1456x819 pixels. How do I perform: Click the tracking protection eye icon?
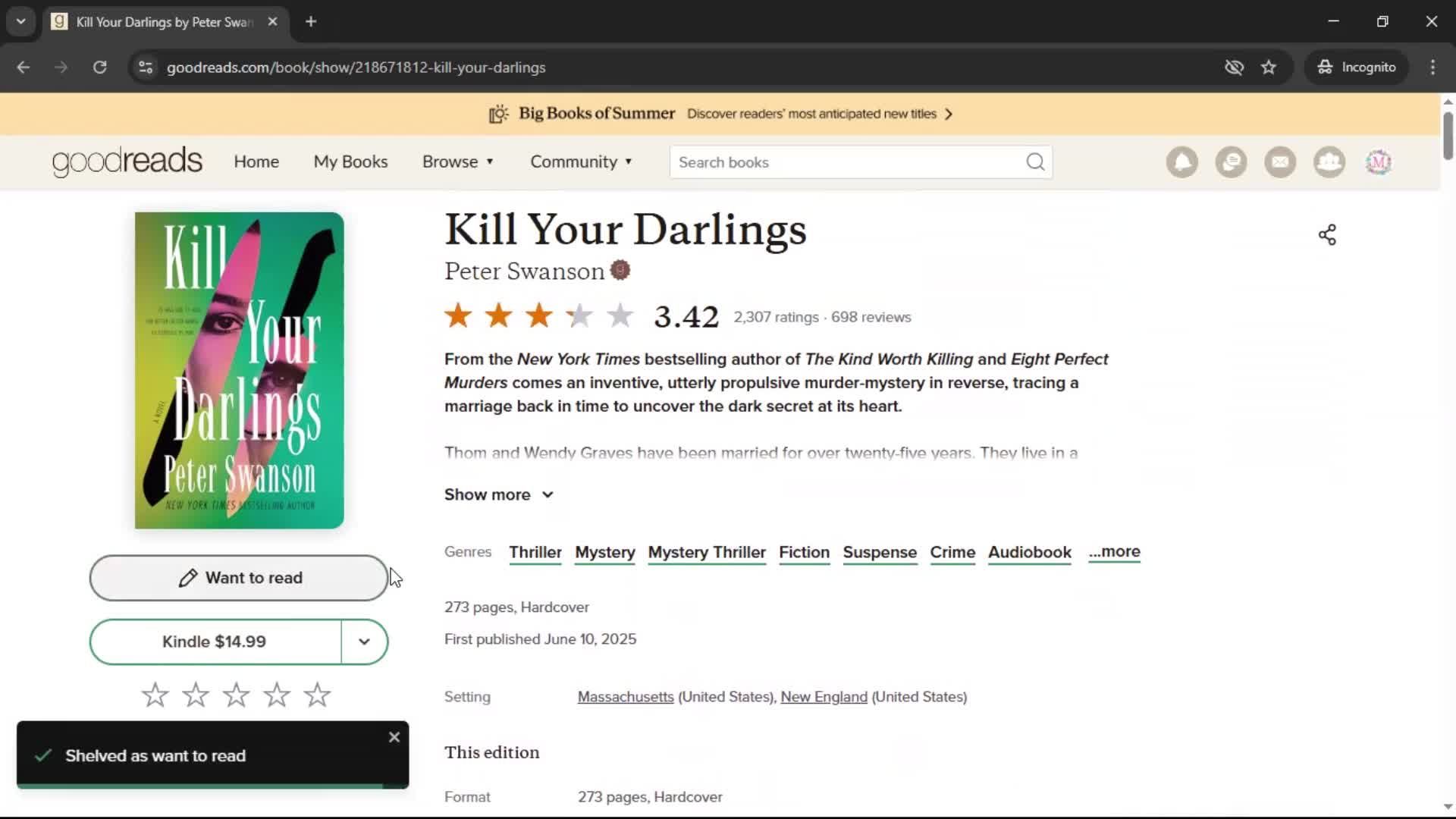tap(1234, 67)
